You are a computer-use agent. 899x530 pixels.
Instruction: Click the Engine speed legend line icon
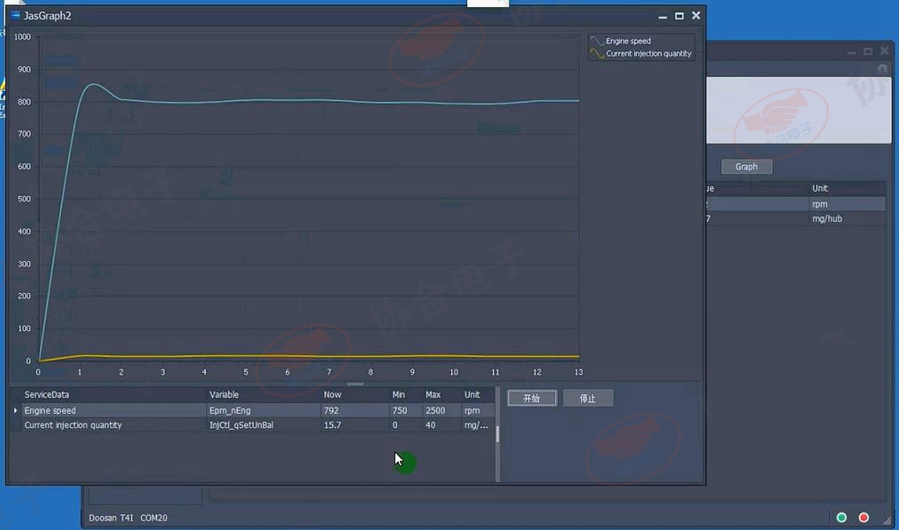point(597,41)
